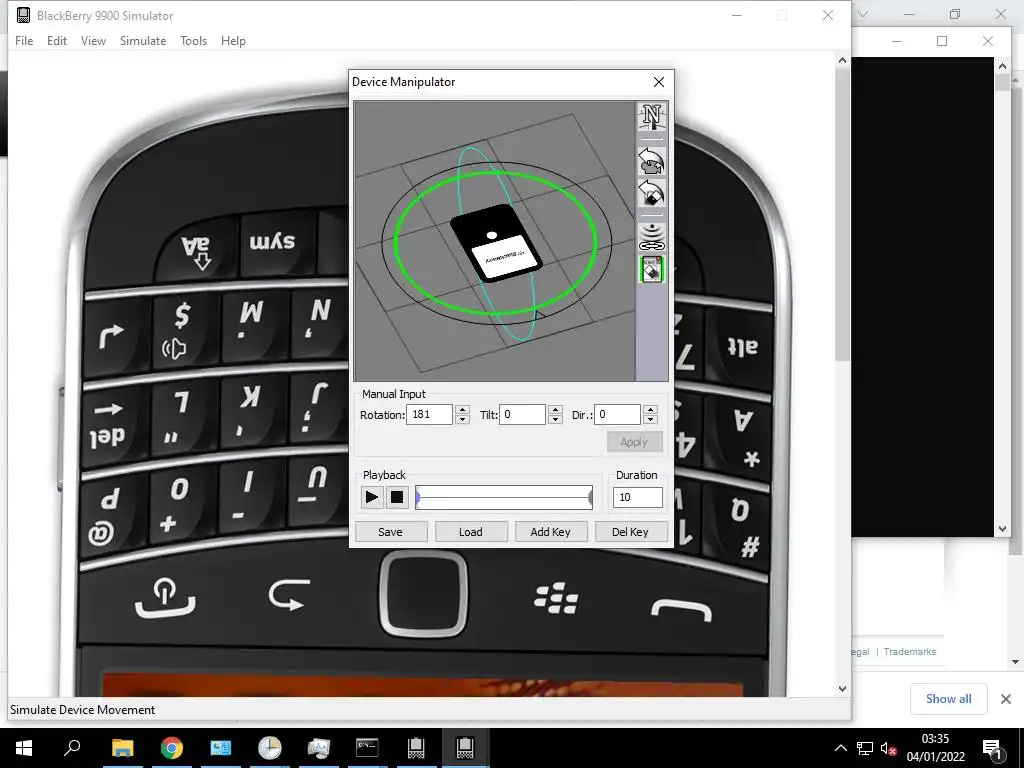
Task: Click the alt key on device keyboard
Action: tap(743, 348)
